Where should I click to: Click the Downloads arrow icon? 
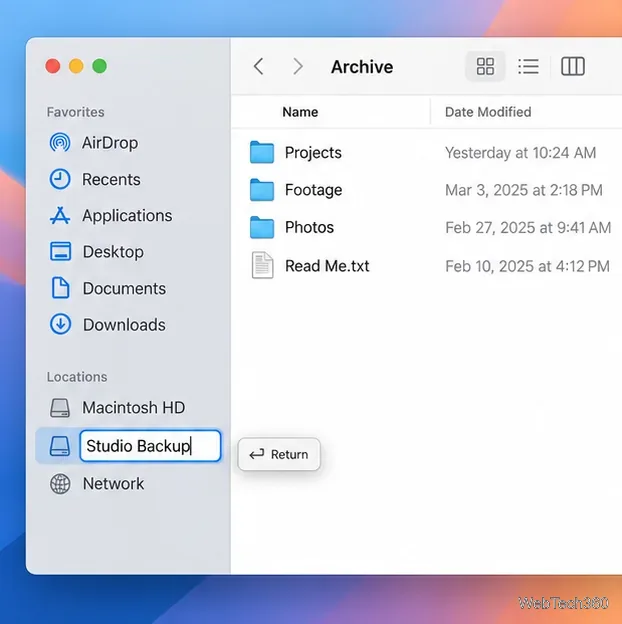click(x=60, y=324)
